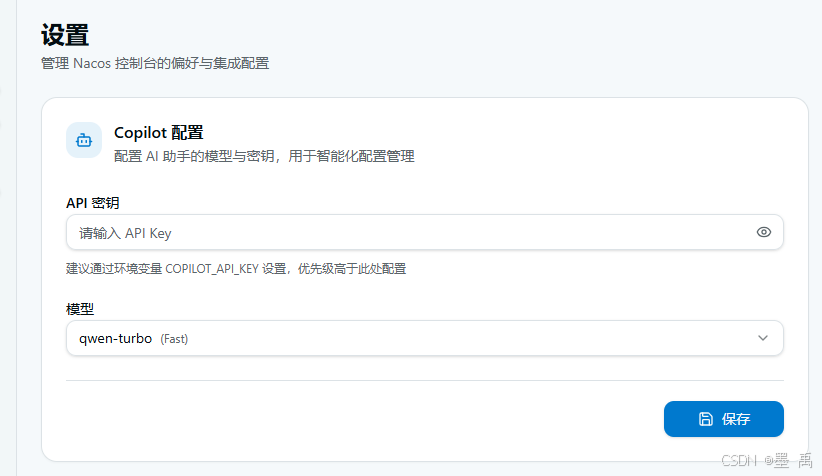Click the 保存 save button

(723, 419)
